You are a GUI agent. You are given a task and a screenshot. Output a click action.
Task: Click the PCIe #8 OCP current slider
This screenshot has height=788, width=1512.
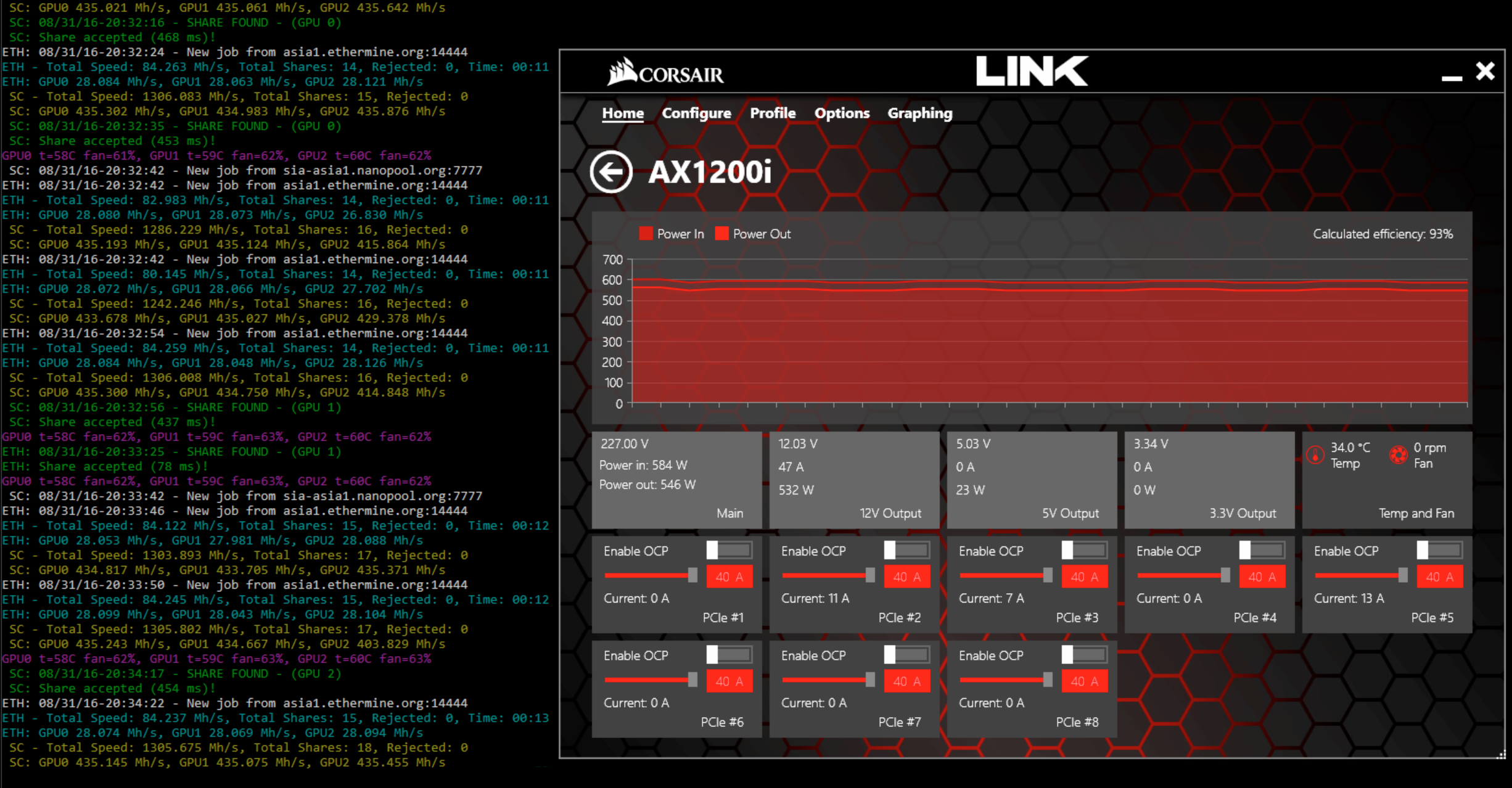tap(1006, 680)
